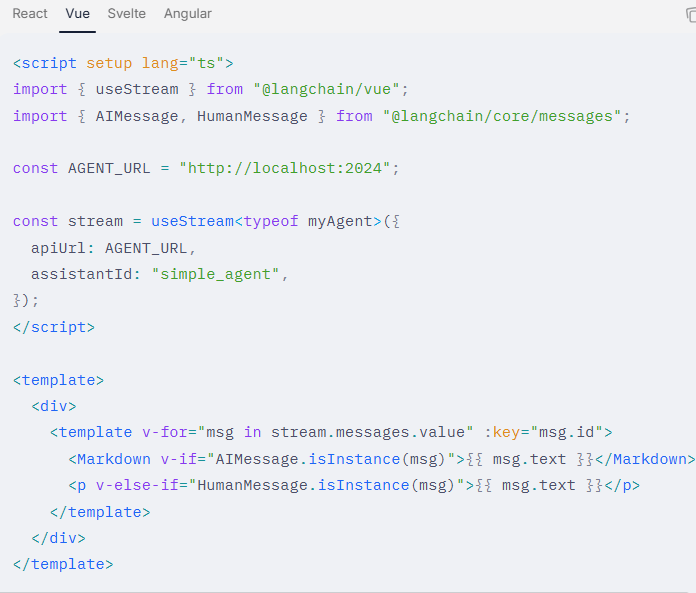Click the "http://localhost:2024" URL string
The image size is (696, 593).
pos(285,168)
